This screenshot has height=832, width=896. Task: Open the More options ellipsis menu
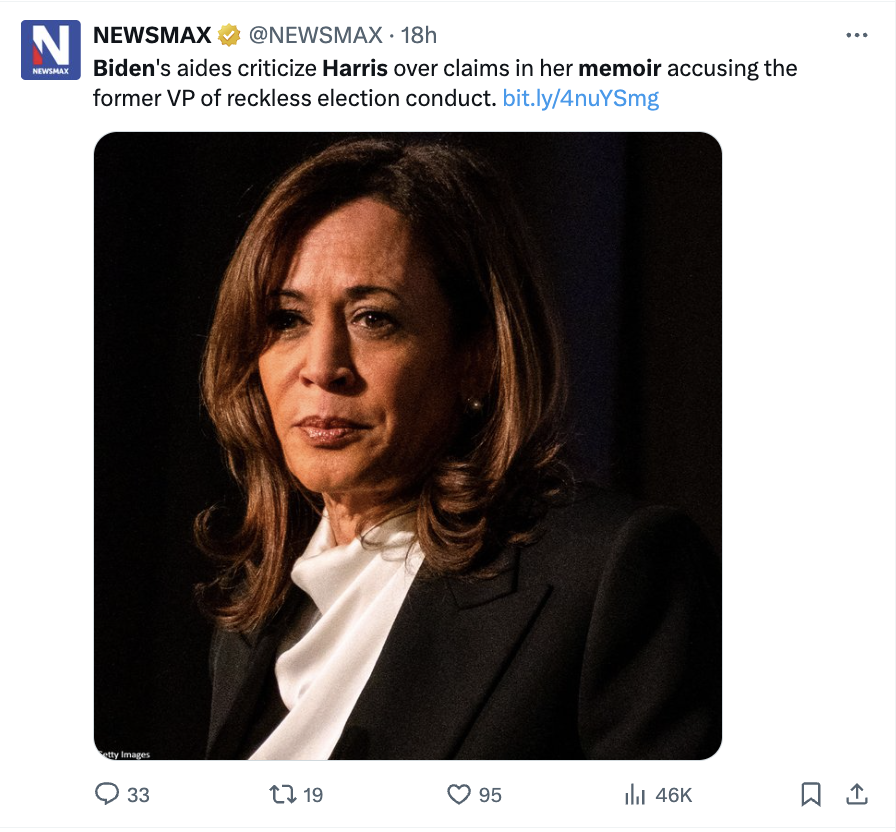click(856, 35)
